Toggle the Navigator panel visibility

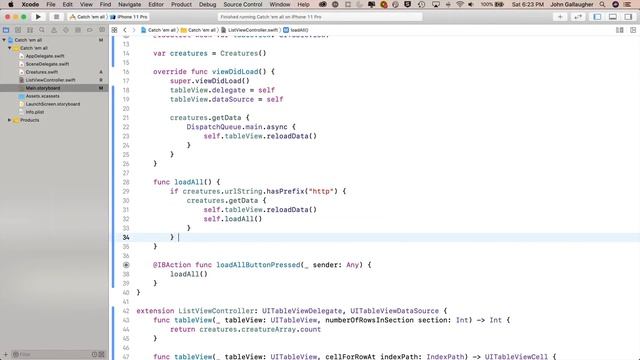(x=597, y=17)
